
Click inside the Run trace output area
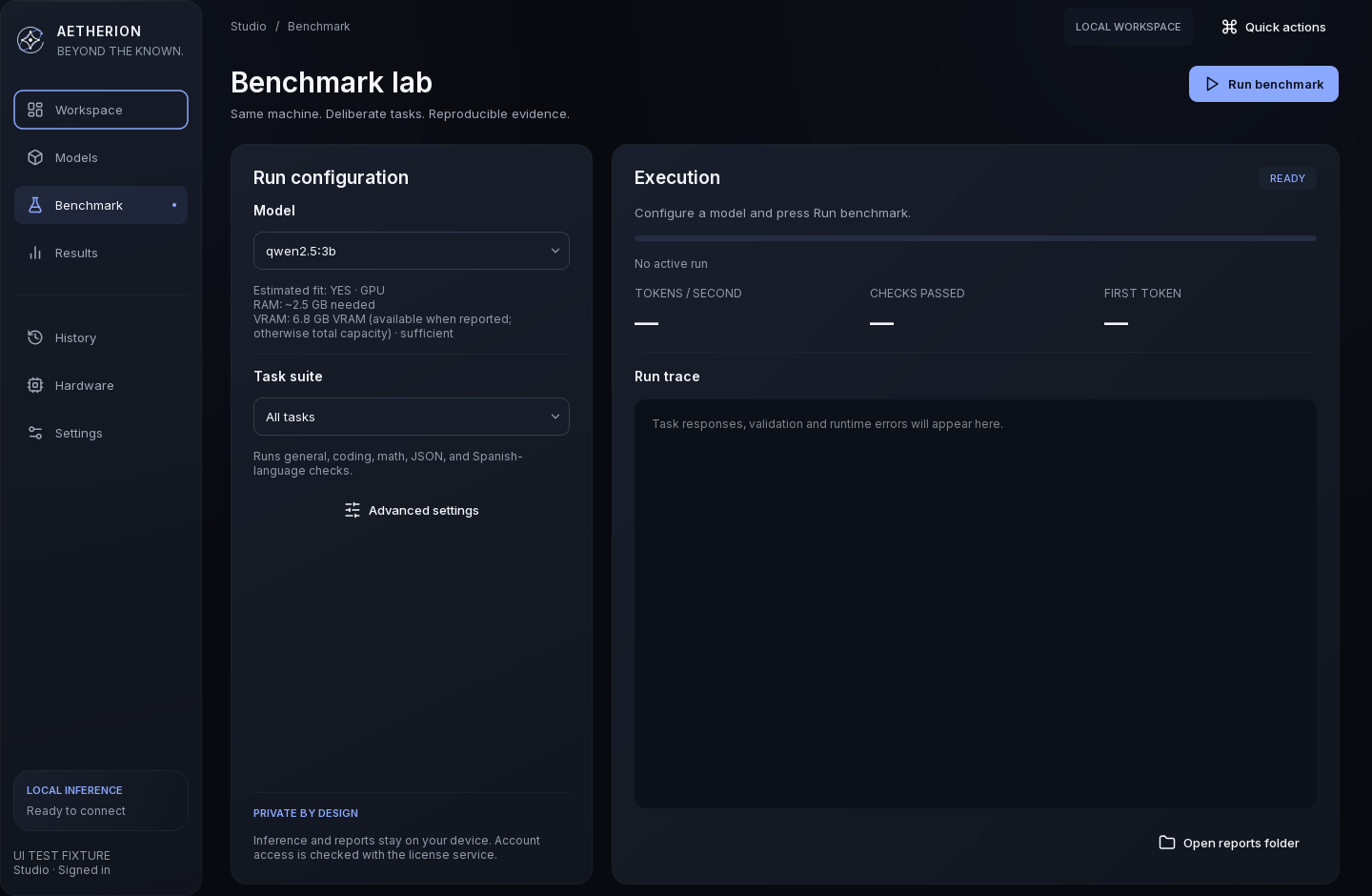[976, 603]
